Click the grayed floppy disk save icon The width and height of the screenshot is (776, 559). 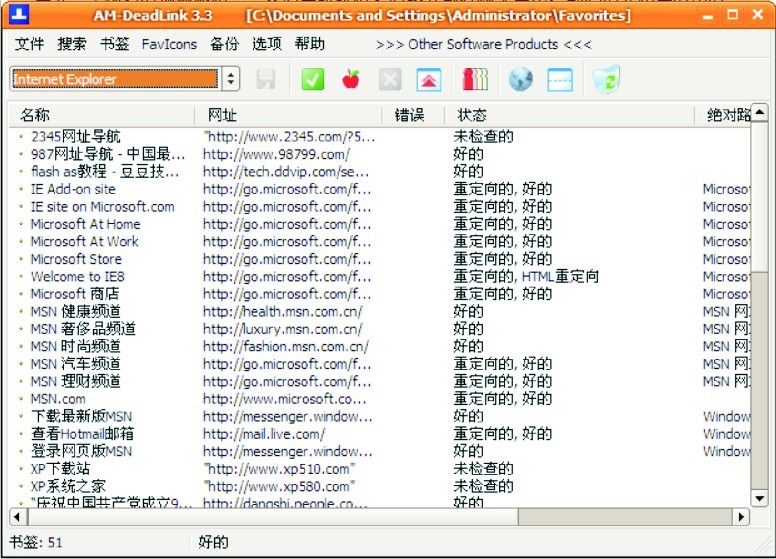click(x=266, y=79)
